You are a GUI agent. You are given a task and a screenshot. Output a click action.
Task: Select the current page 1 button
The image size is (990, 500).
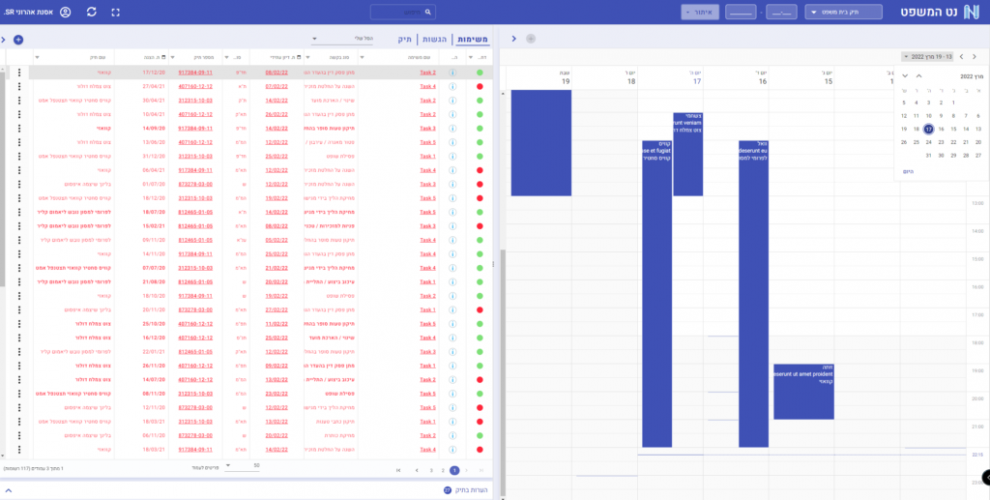(455, 470)
